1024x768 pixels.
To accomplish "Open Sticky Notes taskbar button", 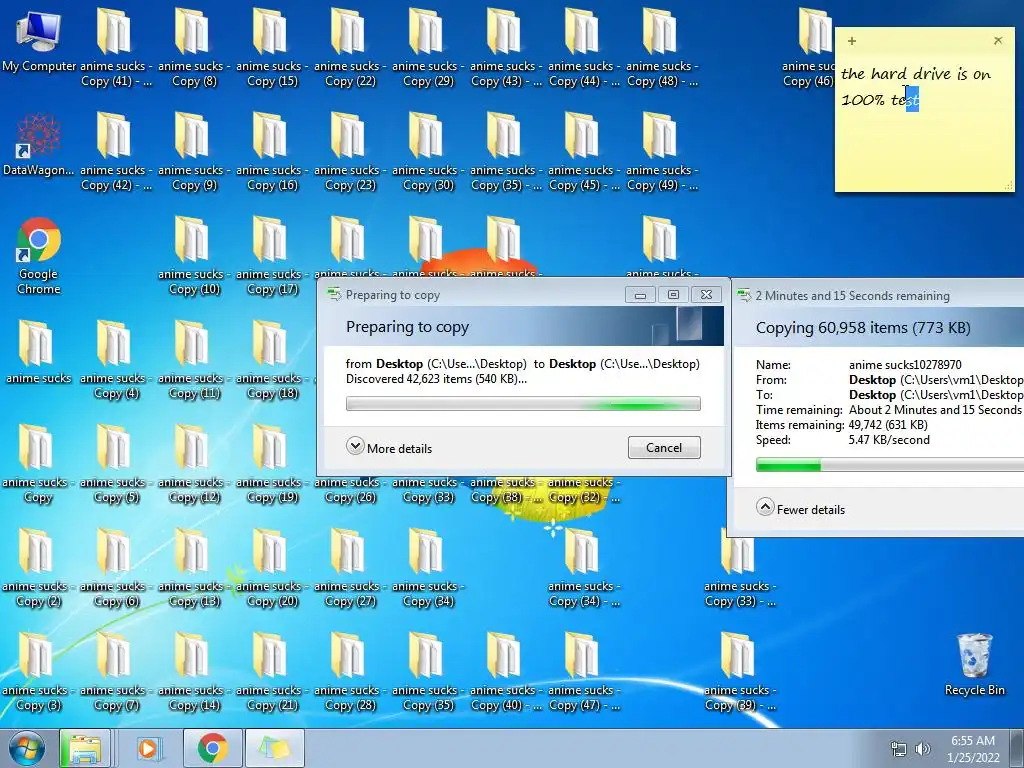I will (x=275, y=748).
